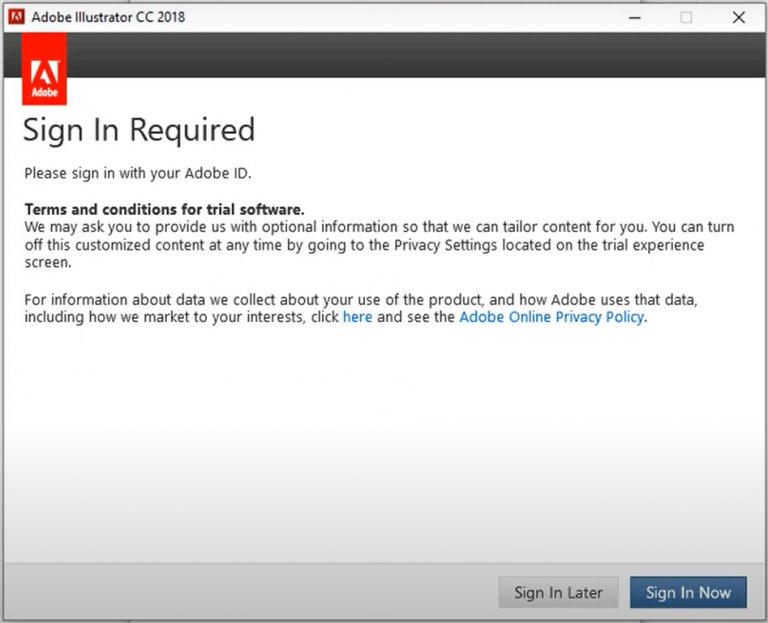This screenshot has width=768, height=623.
Task: Click the Adobe Illustrator title bar icon
Action: 16,17
